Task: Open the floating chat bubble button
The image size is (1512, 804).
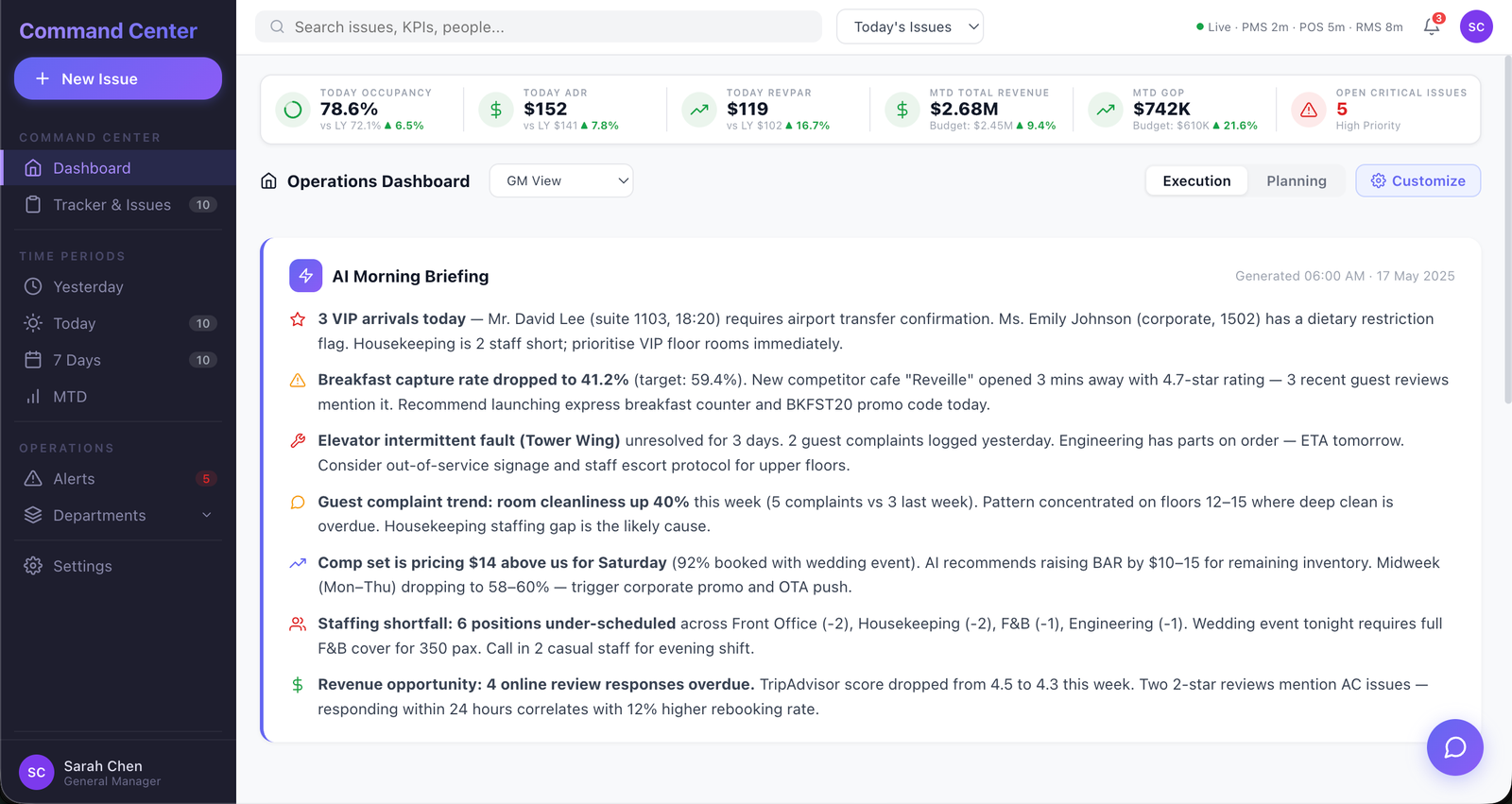Action: pos(1454,747)
